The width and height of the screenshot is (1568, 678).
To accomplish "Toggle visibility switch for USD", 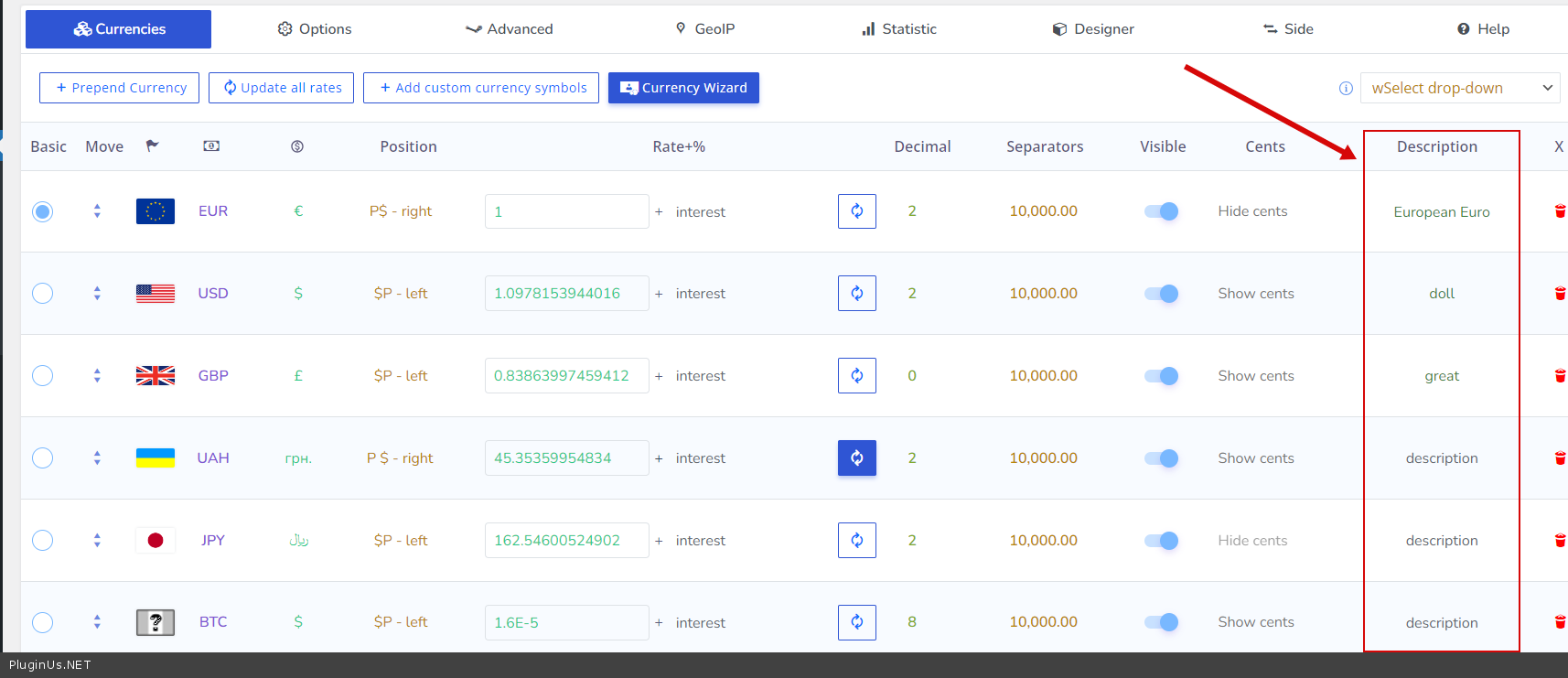I will (x=1161, y=294).
